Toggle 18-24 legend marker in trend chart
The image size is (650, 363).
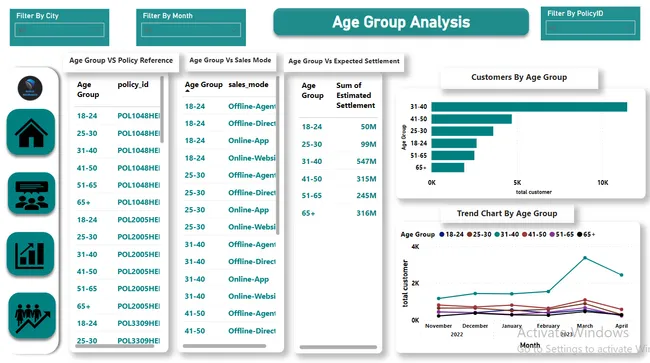442,235
